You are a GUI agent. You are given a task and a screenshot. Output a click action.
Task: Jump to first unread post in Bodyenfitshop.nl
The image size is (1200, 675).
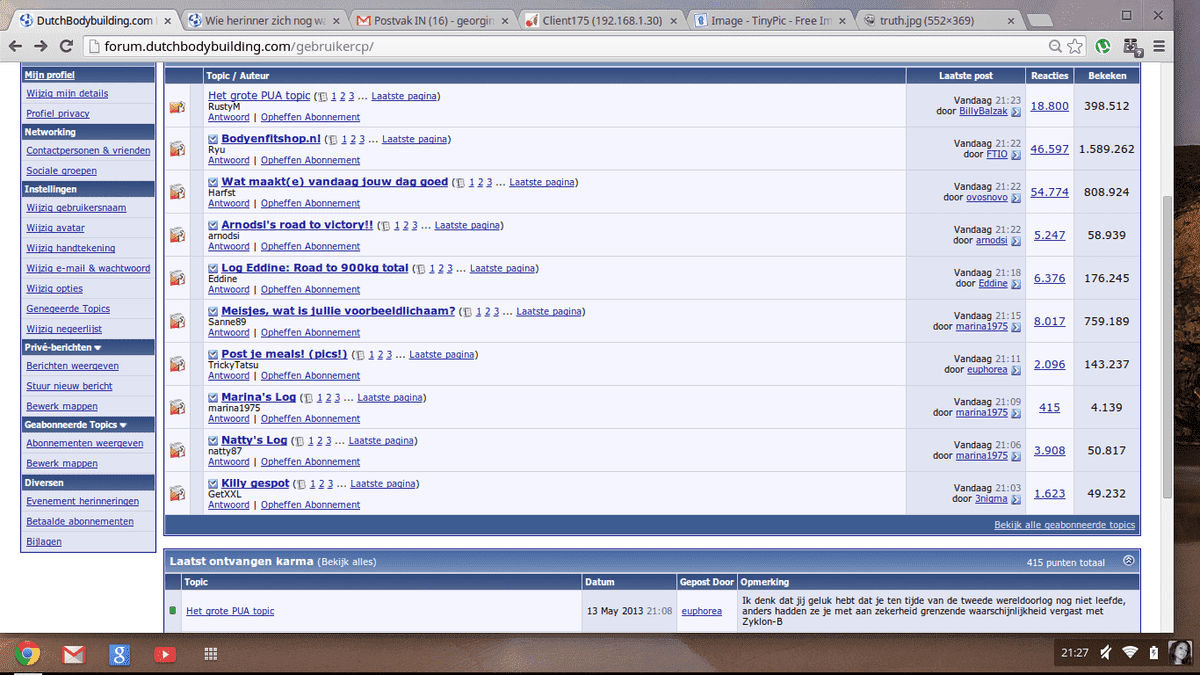click(x=213, y=139)
